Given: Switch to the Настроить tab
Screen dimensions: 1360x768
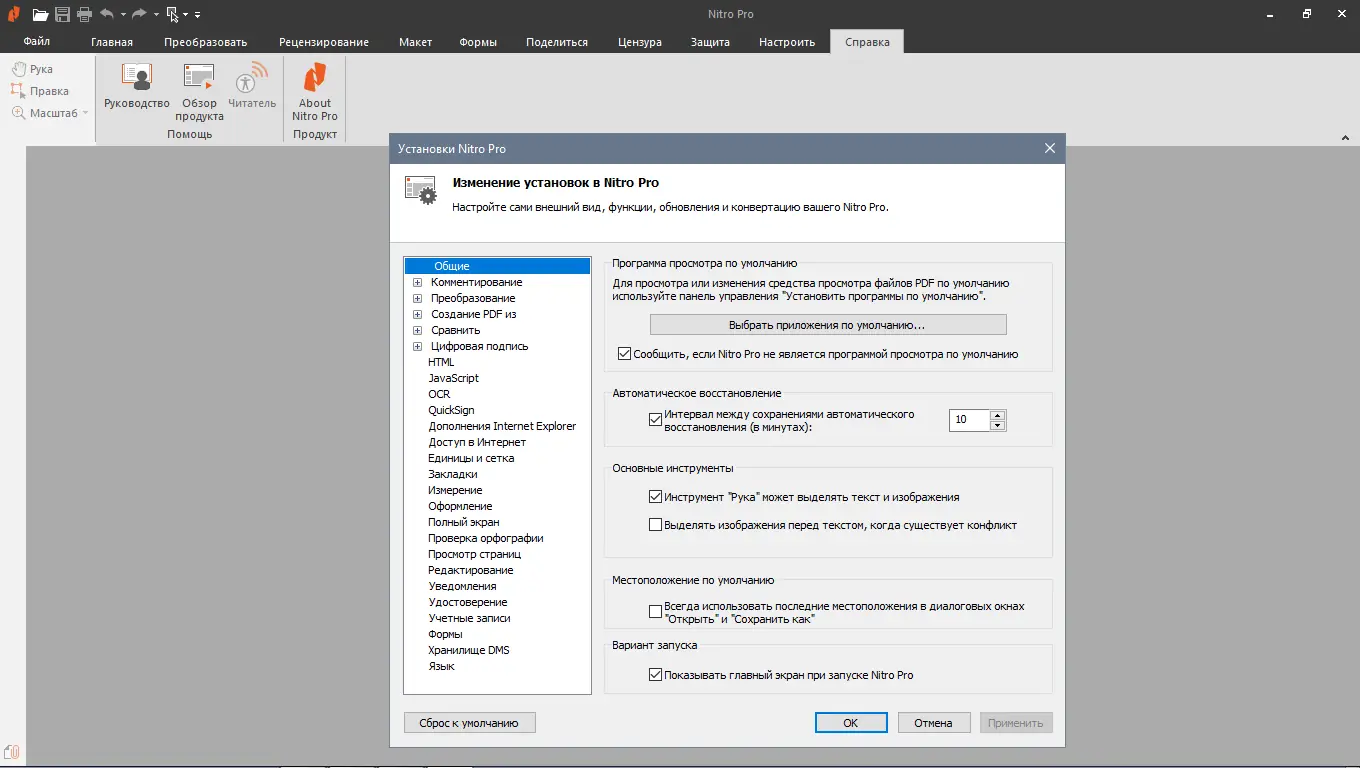Looking at the screenshot, I should coord(787,42).
